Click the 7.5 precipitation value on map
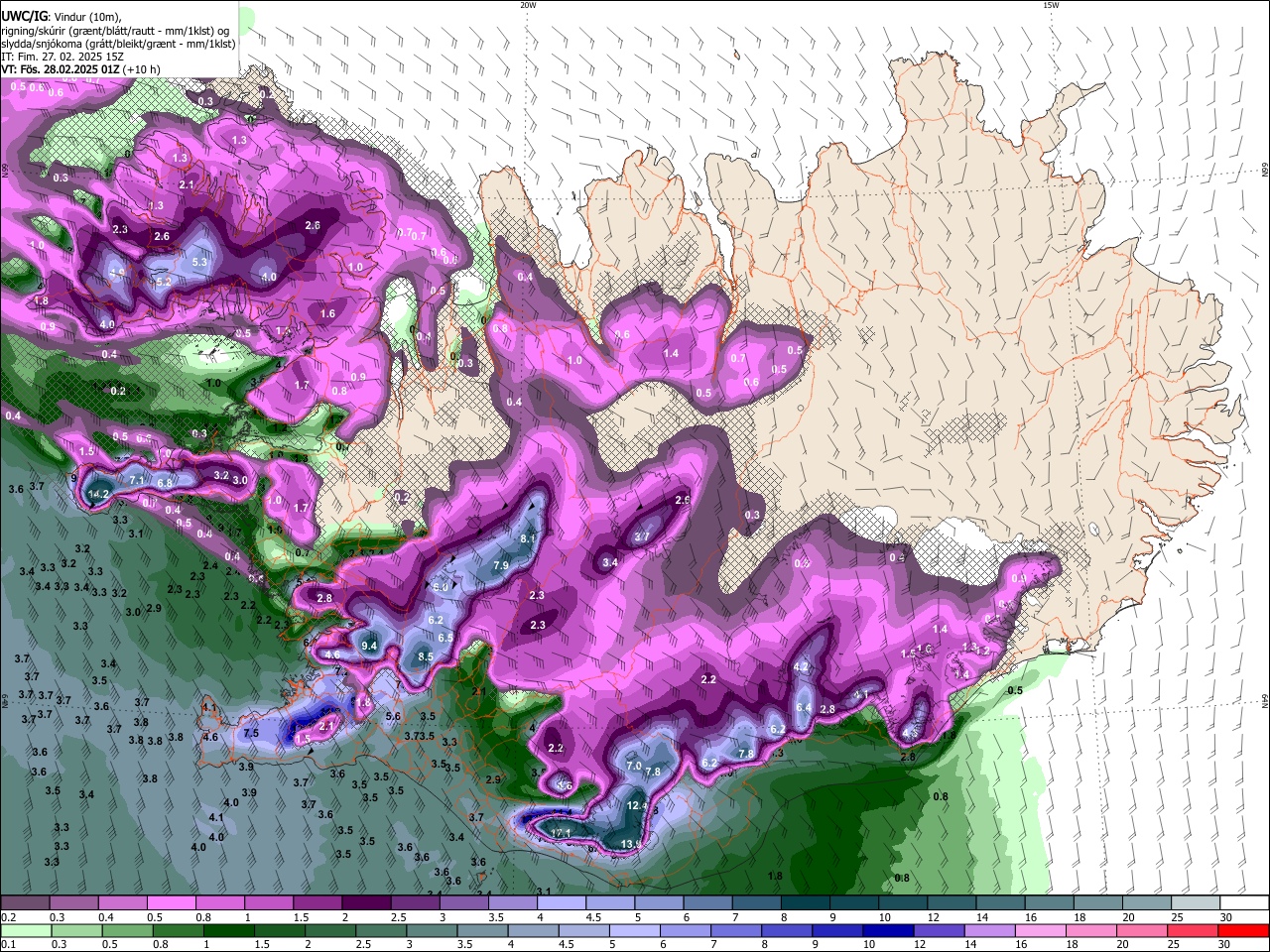Viewport: 1270px width, 952px height. click(251, 733)
